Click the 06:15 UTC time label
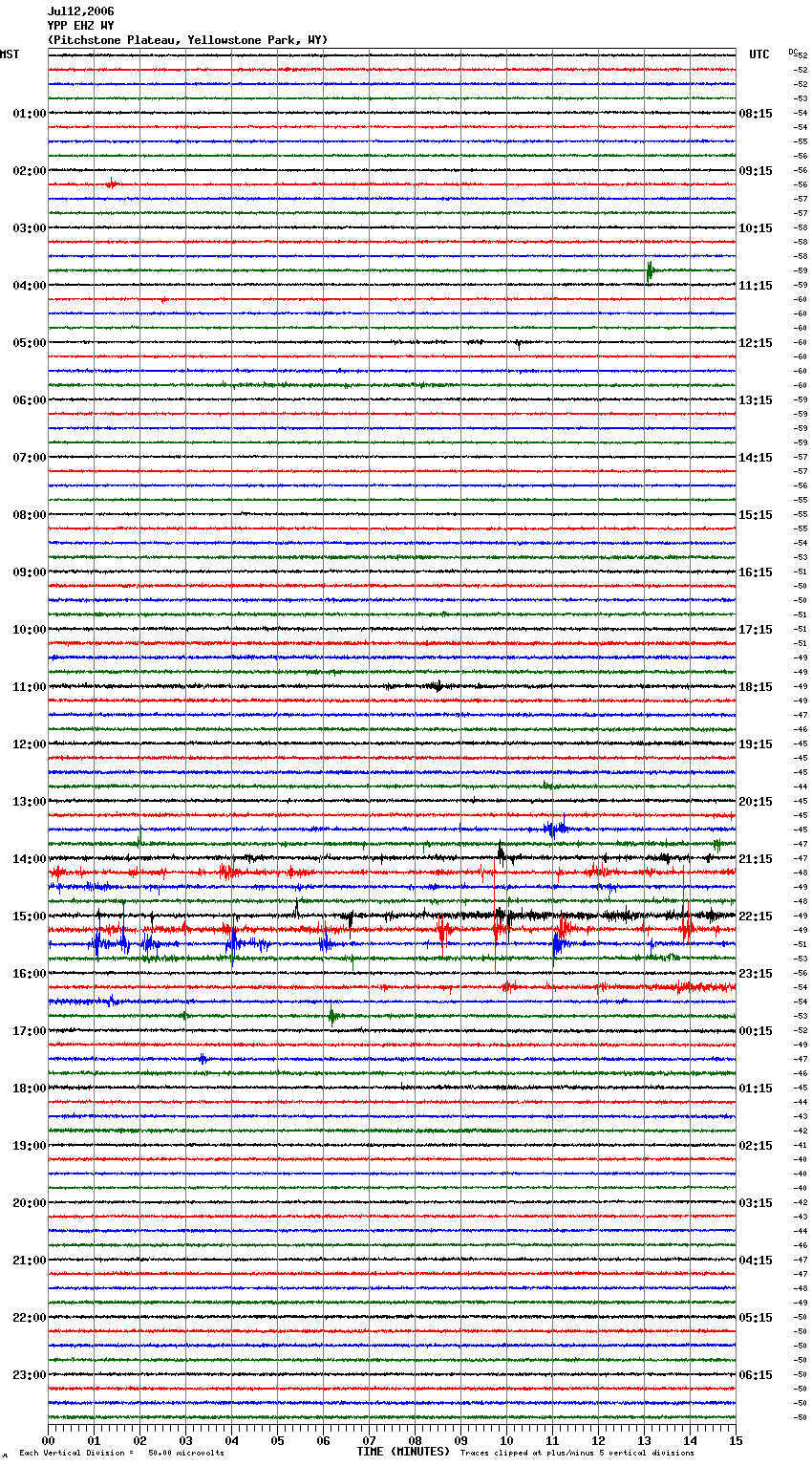 (756, 1375)
